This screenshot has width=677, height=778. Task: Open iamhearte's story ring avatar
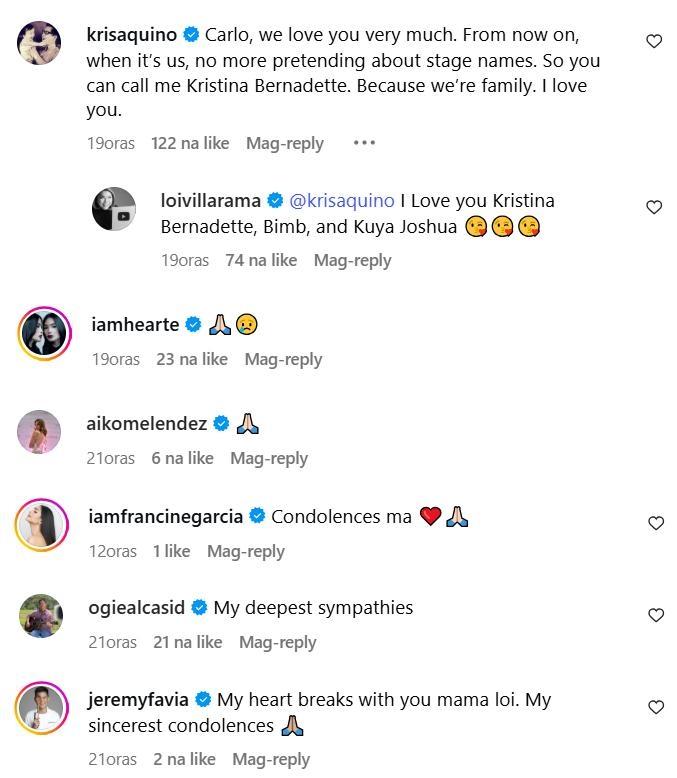pos(43,332)
